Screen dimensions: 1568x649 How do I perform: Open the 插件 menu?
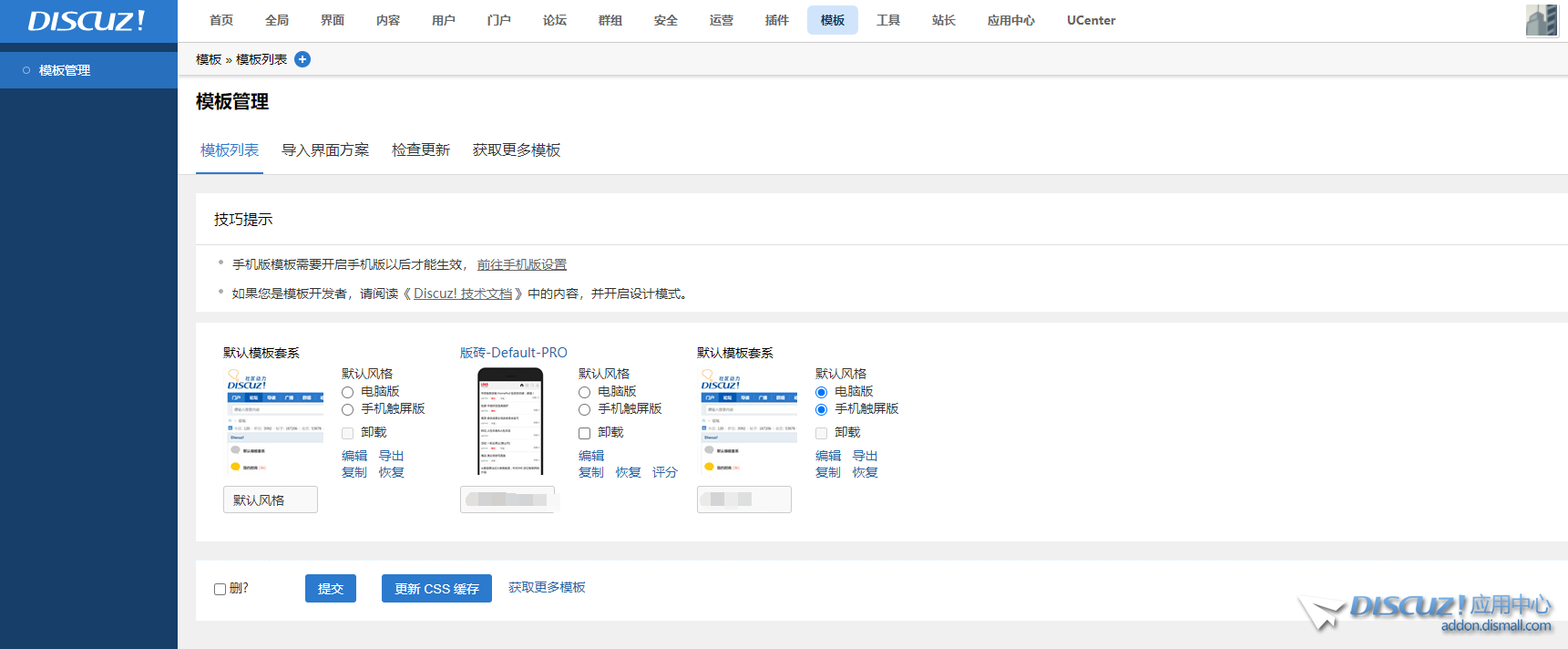tap(777, 20)
